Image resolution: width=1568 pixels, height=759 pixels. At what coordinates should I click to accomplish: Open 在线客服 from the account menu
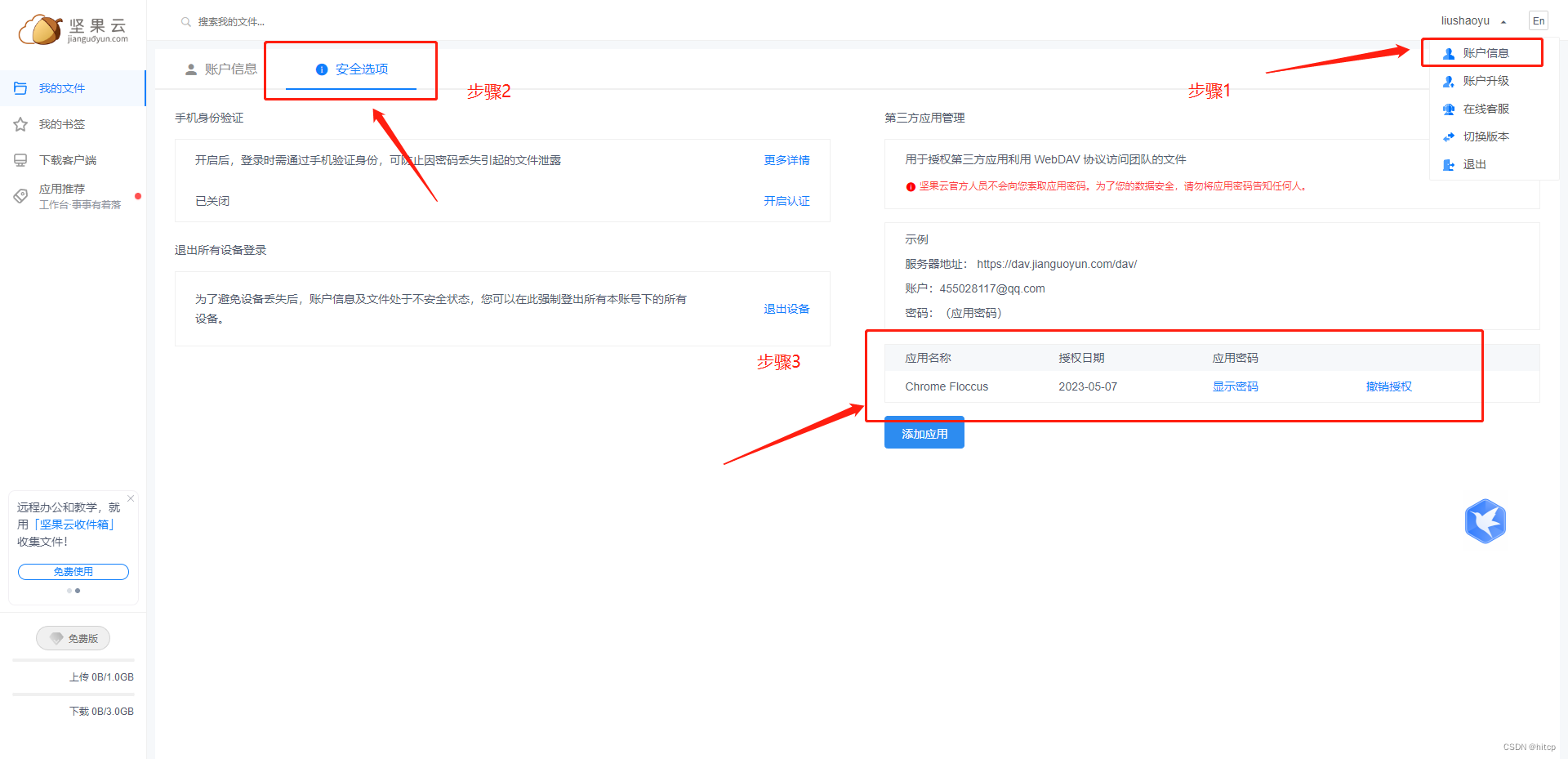[x=1486, y=109]
